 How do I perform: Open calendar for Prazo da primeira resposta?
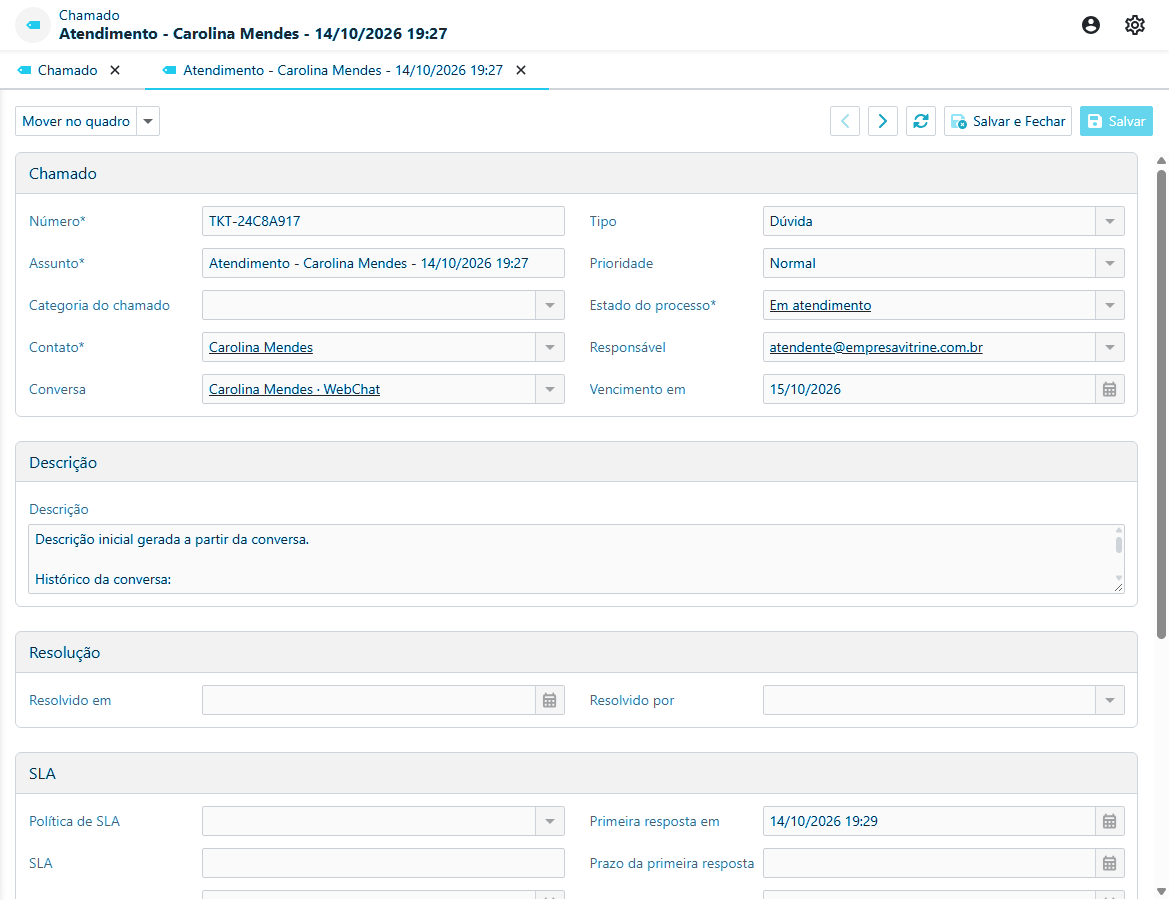tap(1109, 863)
